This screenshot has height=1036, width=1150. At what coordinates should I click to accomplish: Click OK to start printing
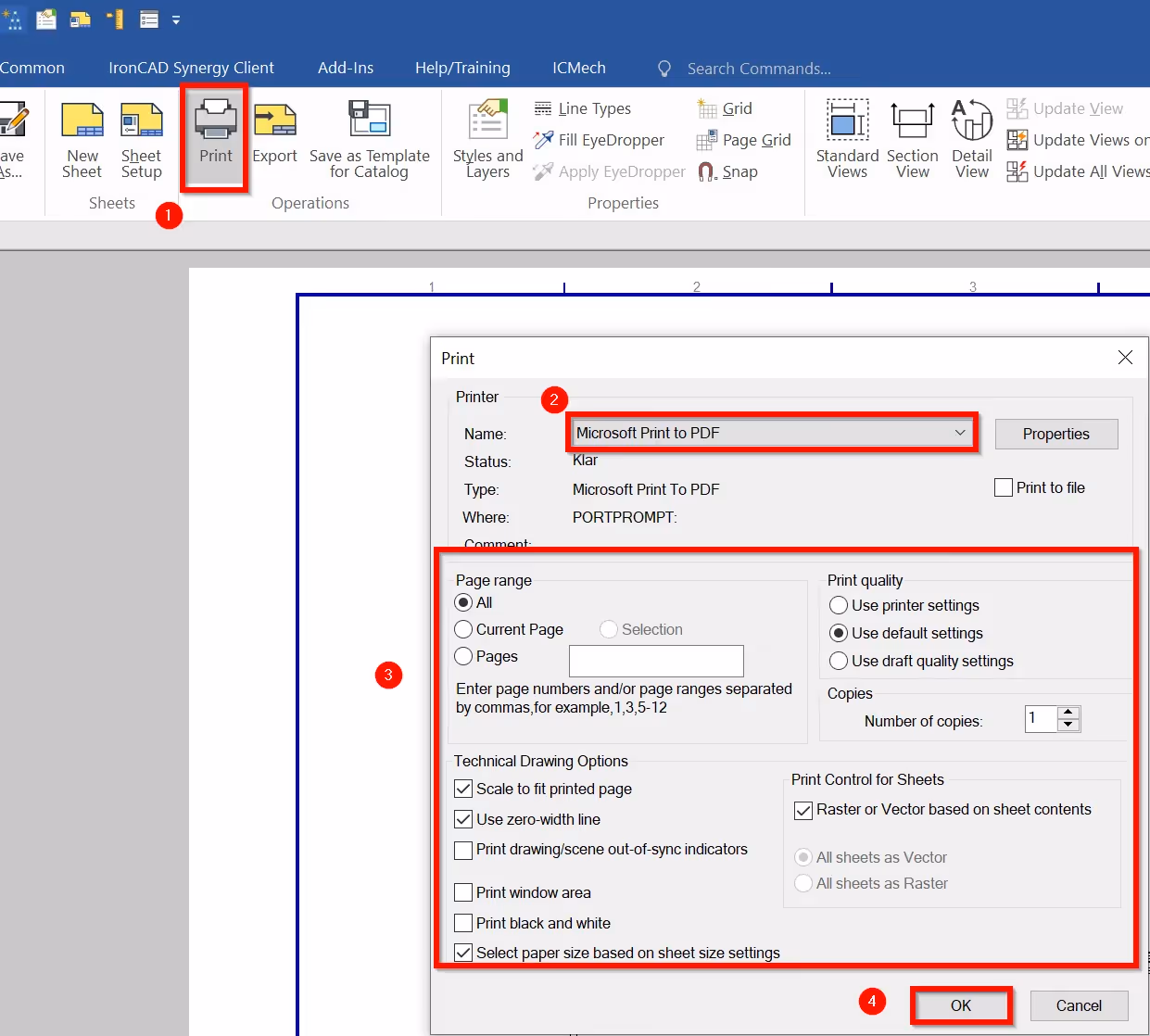961,1005
